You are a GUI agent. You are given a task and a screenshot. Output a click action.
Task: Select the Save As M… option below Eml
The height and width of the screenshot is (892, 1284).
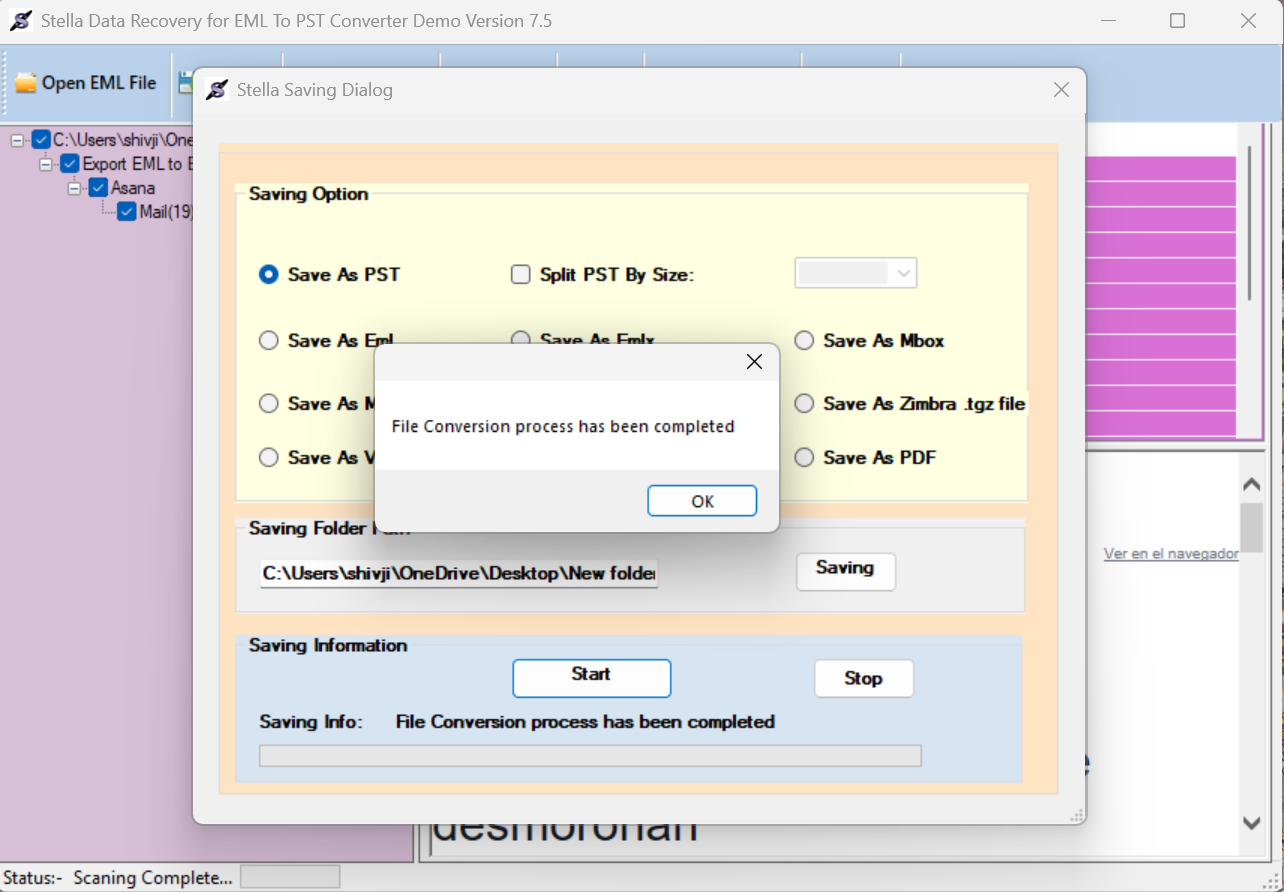click(268, 404)
